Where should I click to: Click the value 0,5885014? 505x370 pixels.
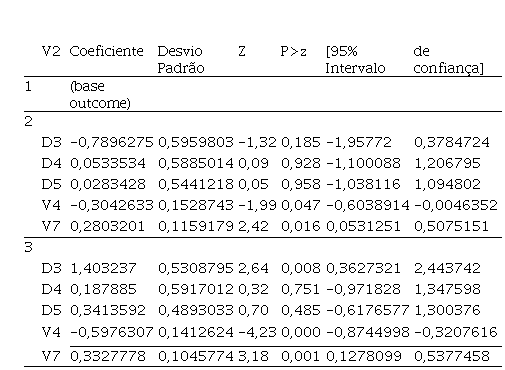click(x=196, y=163)
